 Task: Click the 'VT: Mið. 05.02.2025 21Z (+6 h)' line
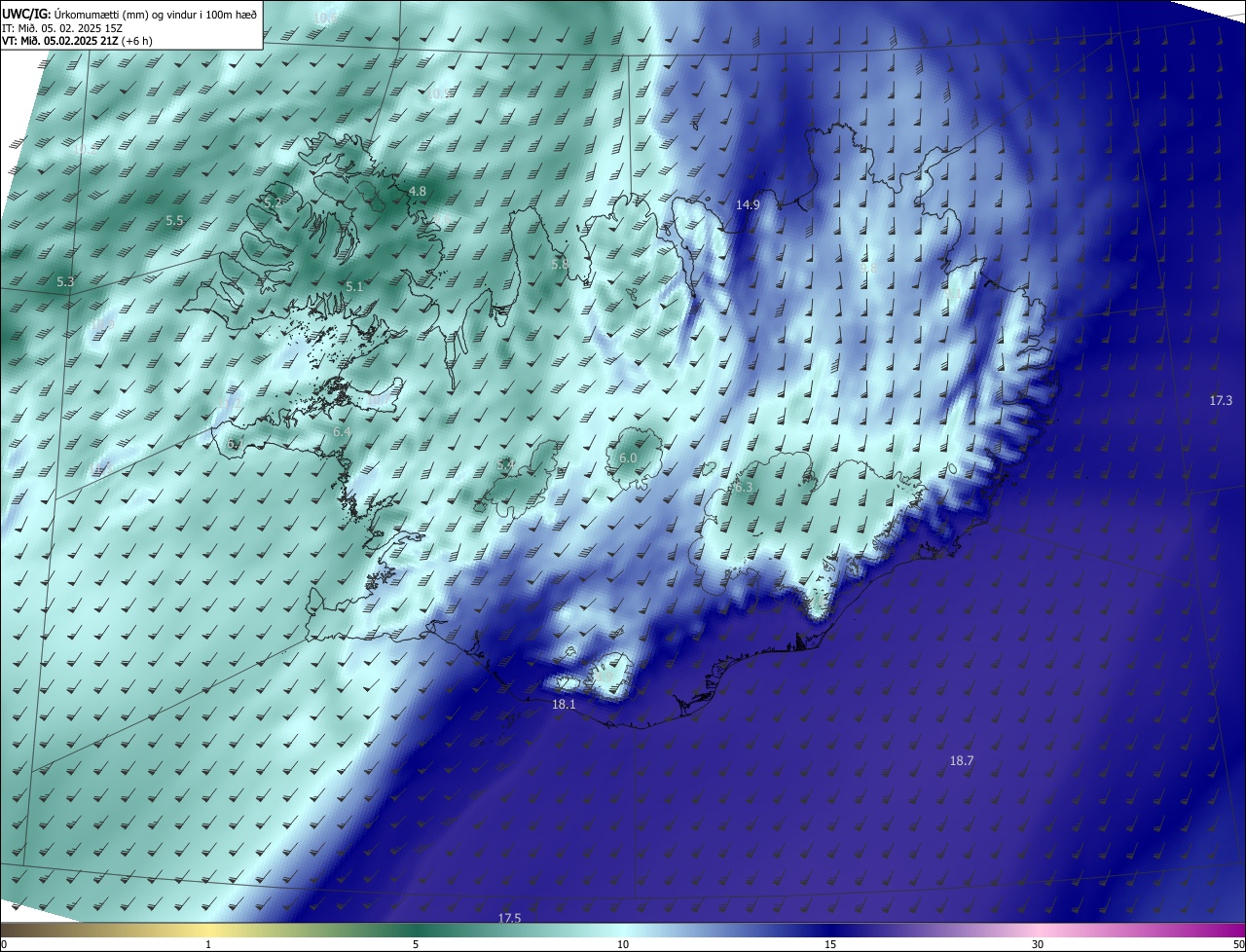(x=77, y=41)
